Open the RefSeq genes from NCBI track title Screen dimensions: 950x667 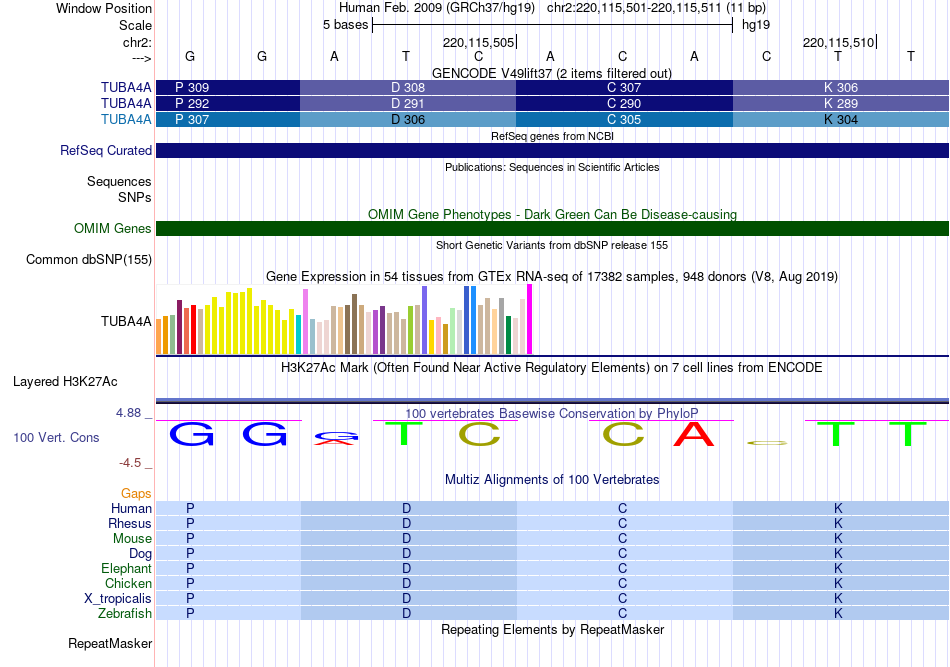point(552,136)
